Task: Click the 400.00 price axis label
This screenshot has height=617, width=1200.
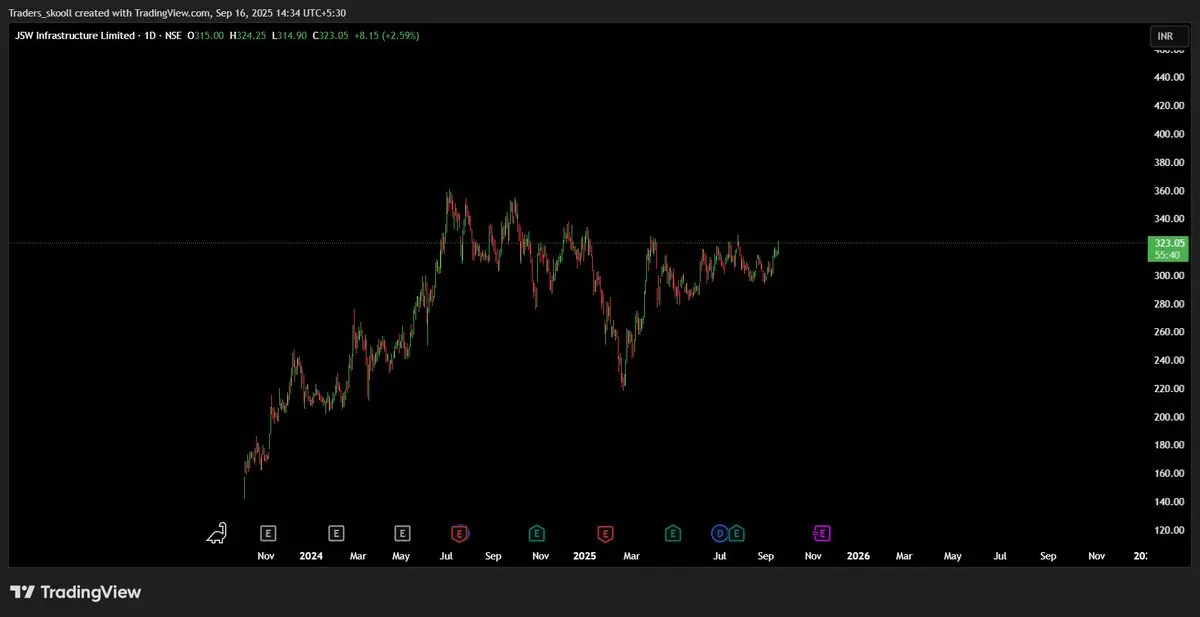Action: pos(1169,134)
